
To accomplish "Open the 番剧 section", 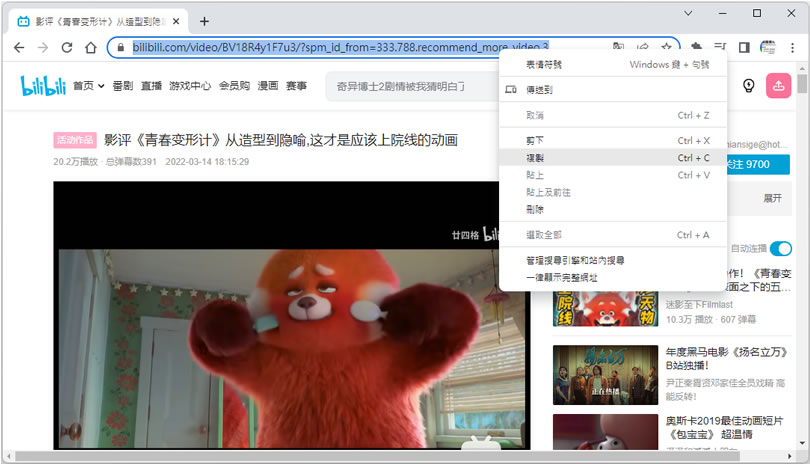I will coord(122,86).
